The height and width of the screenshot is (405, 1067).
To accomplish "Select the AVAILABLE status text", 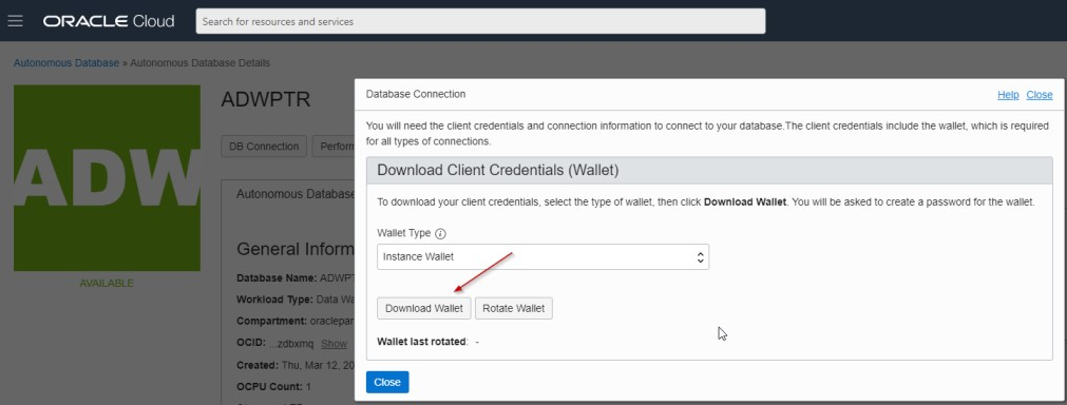I will click(x=107, y=283).
